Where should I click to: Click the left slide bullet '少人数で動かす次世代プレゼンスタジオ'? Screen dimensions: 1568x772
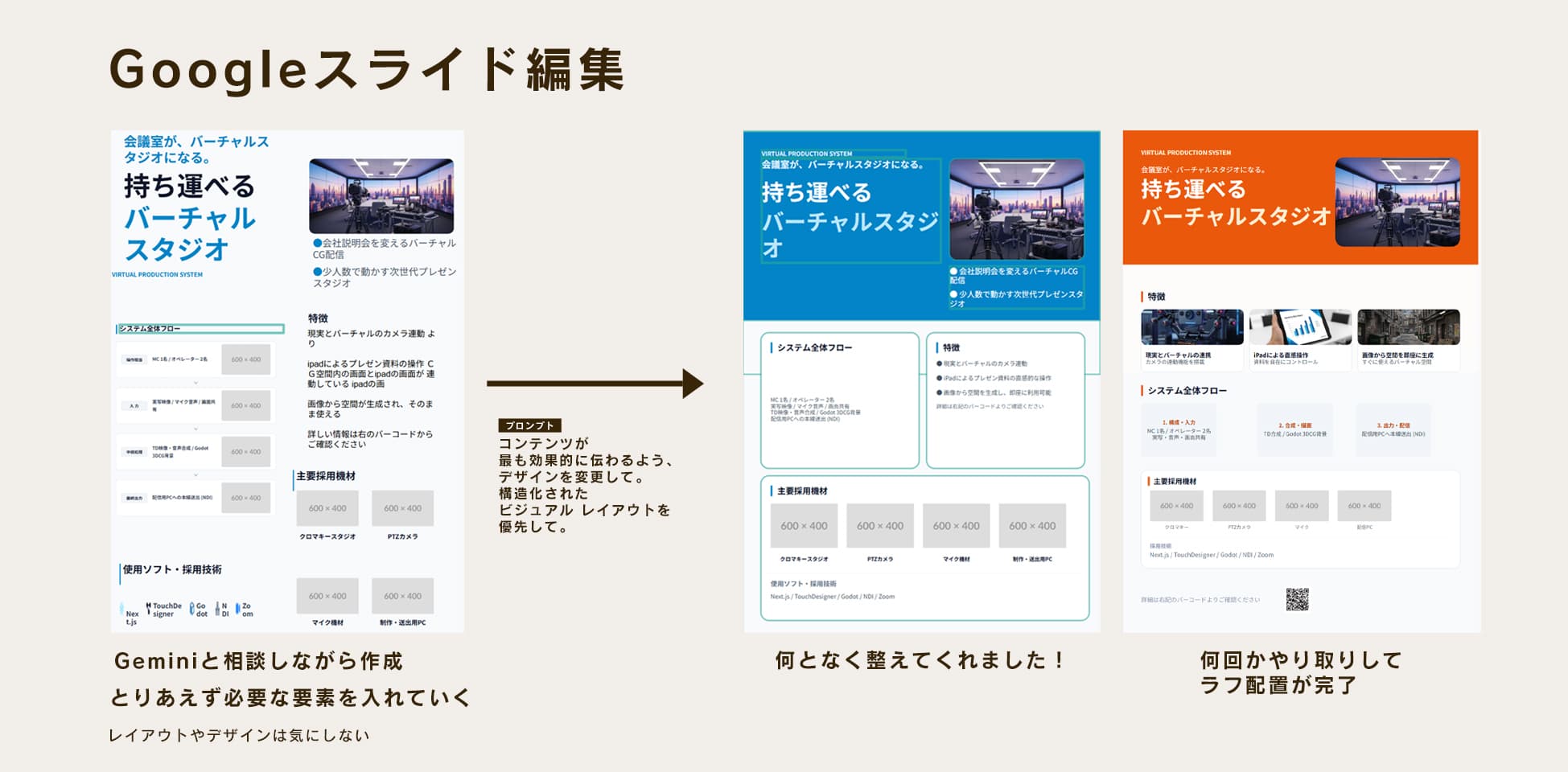click(x=385, y=277)
